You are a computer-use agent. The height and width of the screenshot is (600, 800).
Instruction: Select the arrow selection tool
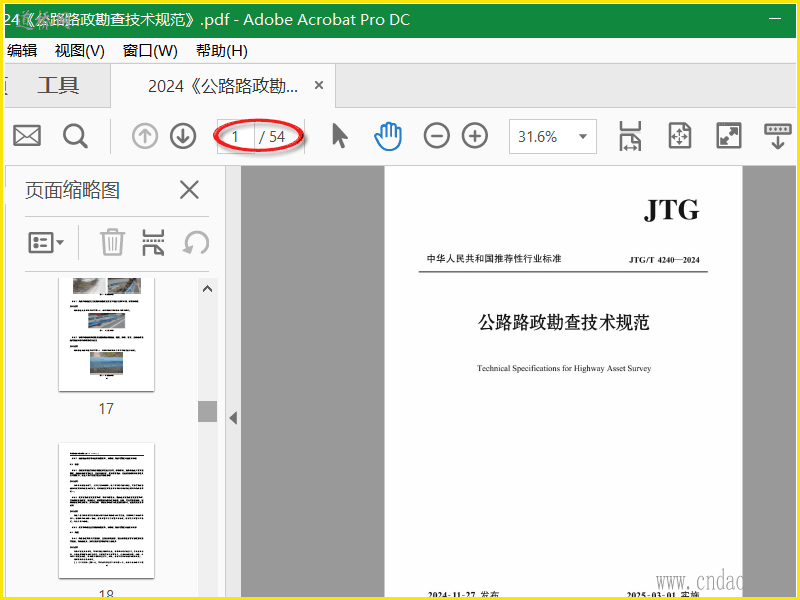coord(339,136)
